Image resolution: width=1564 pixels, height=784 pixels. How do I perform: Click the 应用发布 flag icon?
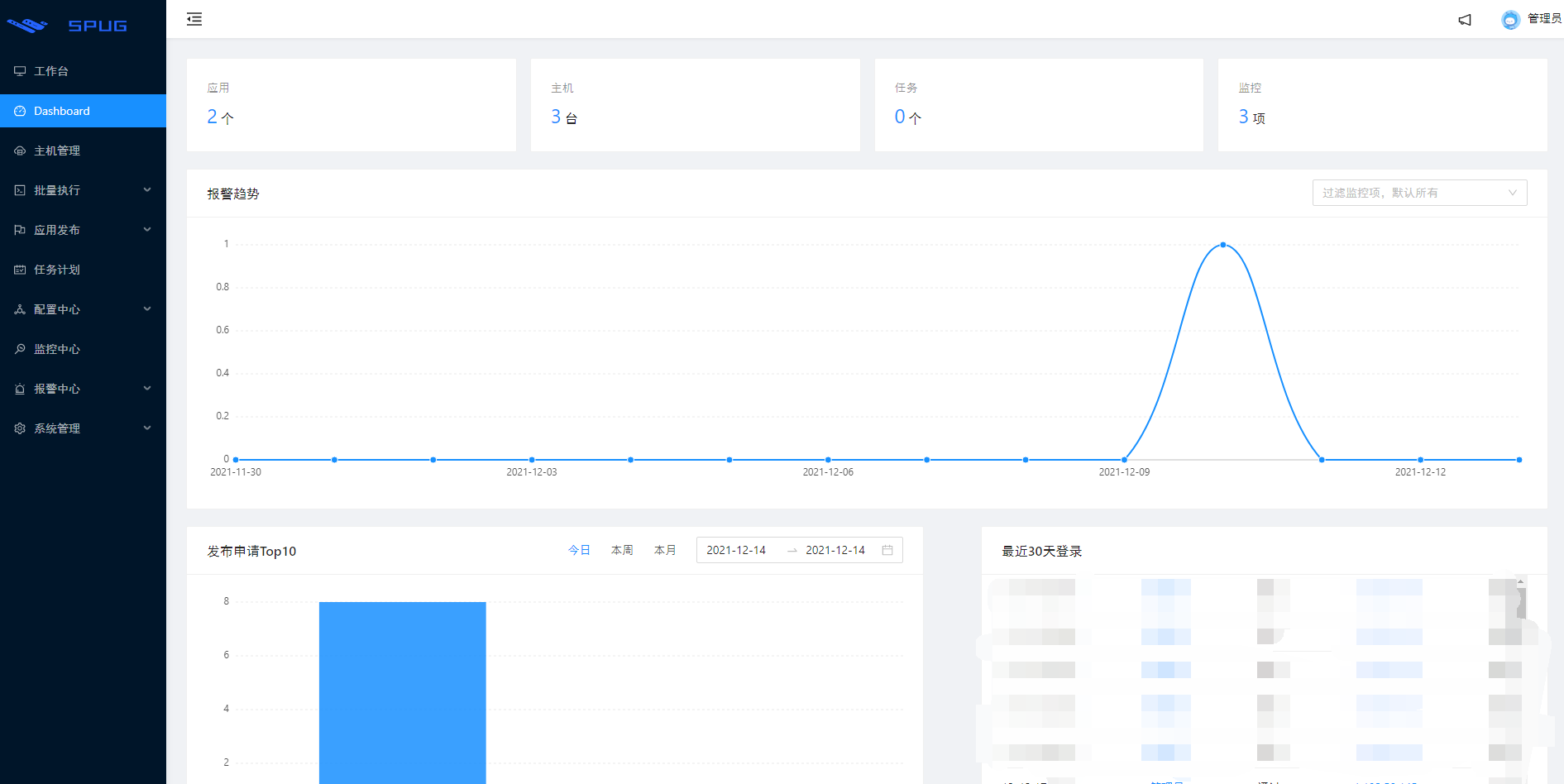click(20, 230)
